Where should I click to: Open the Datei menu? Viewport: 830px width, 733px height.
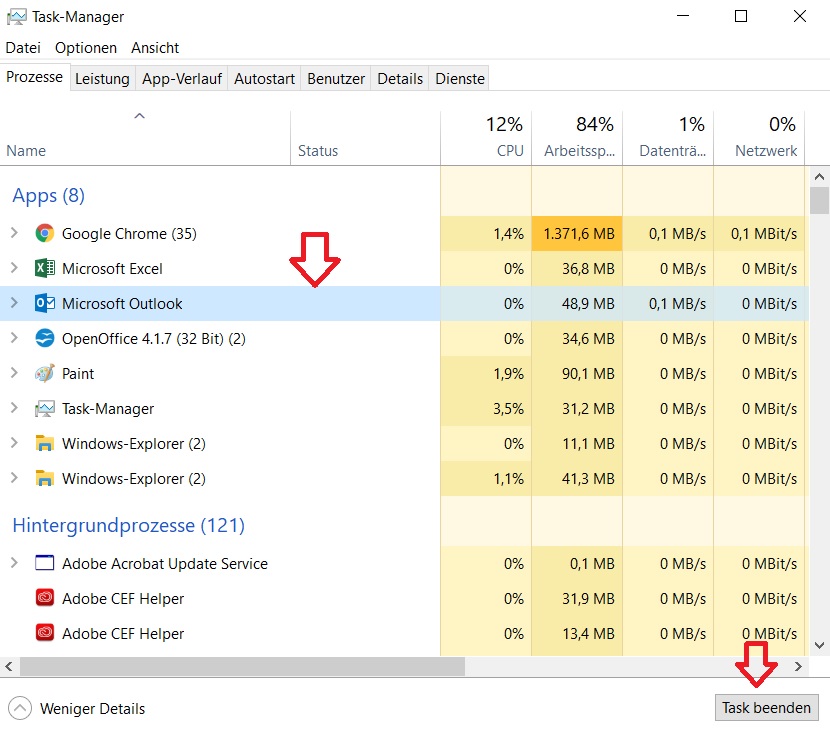click(x=23, y=48)
